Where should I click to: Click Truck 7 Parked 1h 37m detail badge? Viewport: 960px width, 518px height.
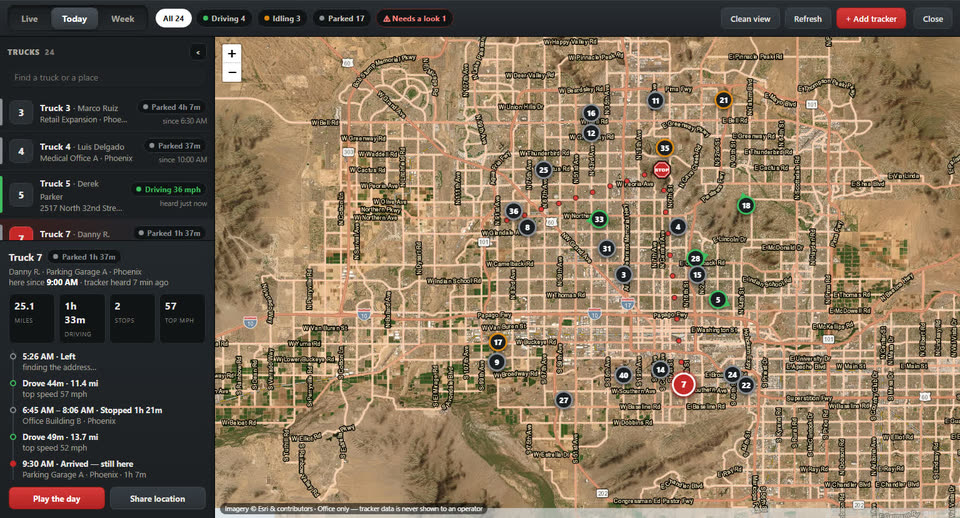click(84, 257)
